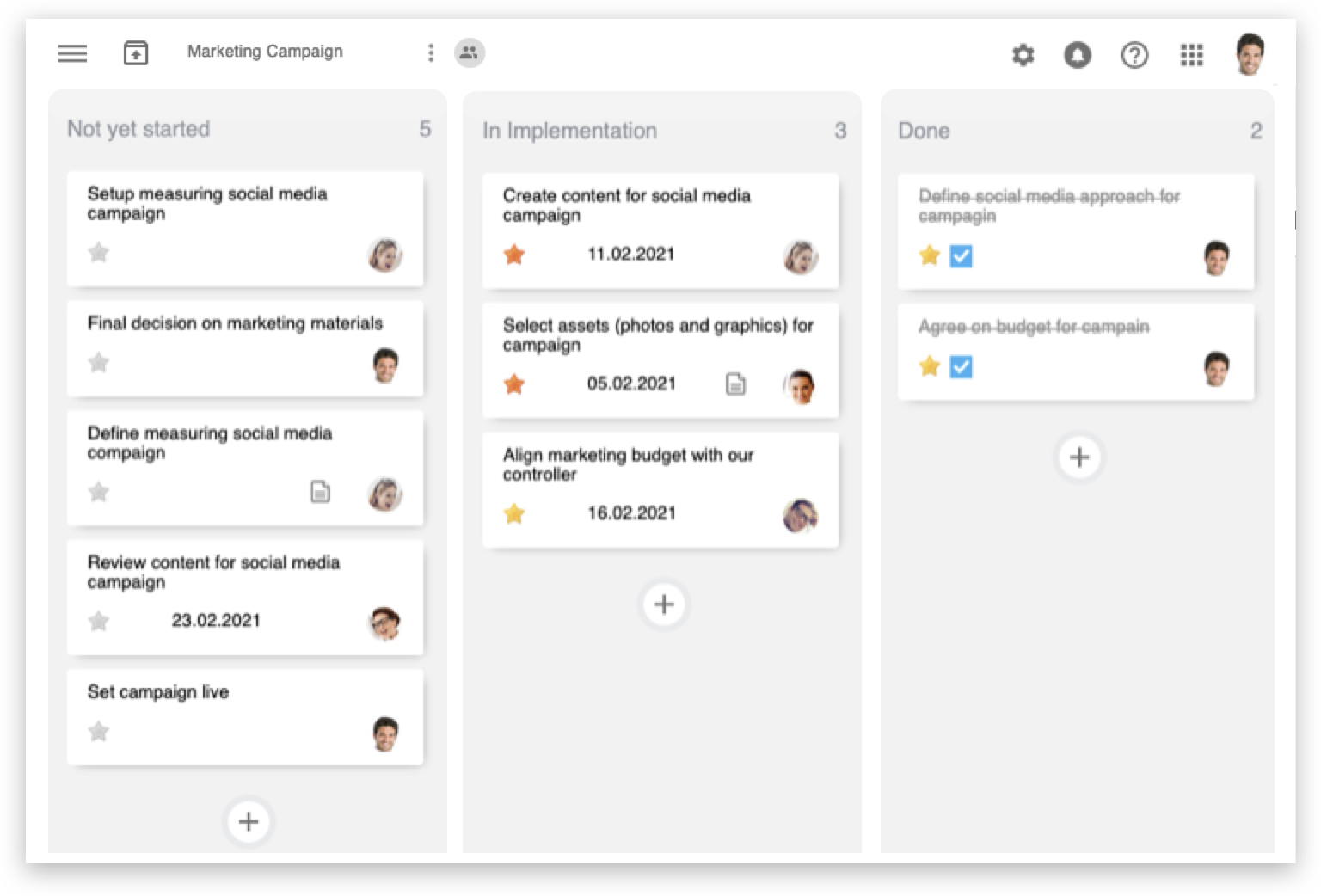This screenshot has height=896, width=1321.
Task: Uncheck the Agree on budget task checkbox
Action: 961,367
